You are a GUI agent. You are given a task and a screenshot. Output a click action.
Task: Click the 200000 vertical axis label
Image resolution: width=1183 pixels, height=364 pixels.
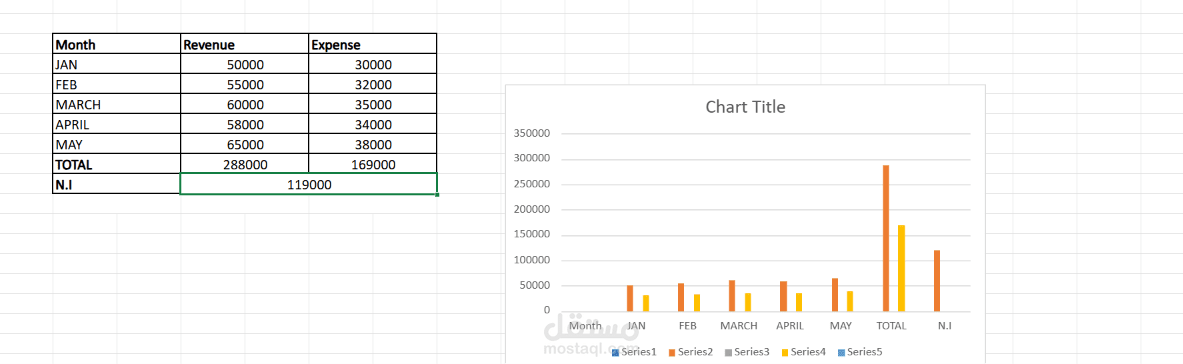pos(532,209)
